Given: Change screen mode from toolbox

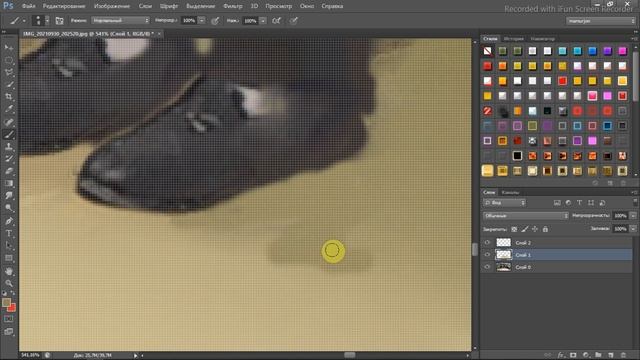Looking at the screenshot, I should pyautogui.click(x=9, y=331).
